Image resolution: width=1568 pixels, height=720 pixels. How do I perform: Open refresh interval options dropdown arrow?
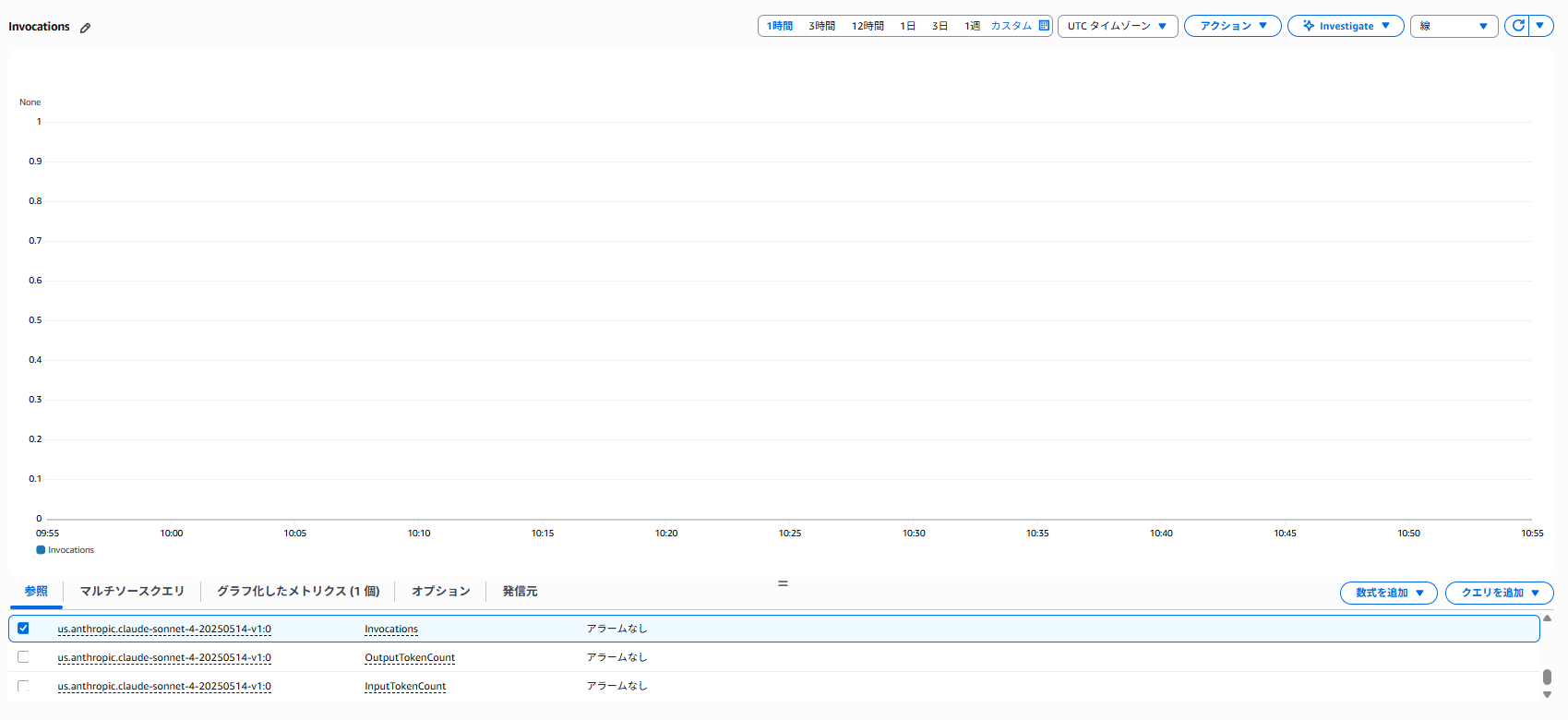coord(1540,26)
